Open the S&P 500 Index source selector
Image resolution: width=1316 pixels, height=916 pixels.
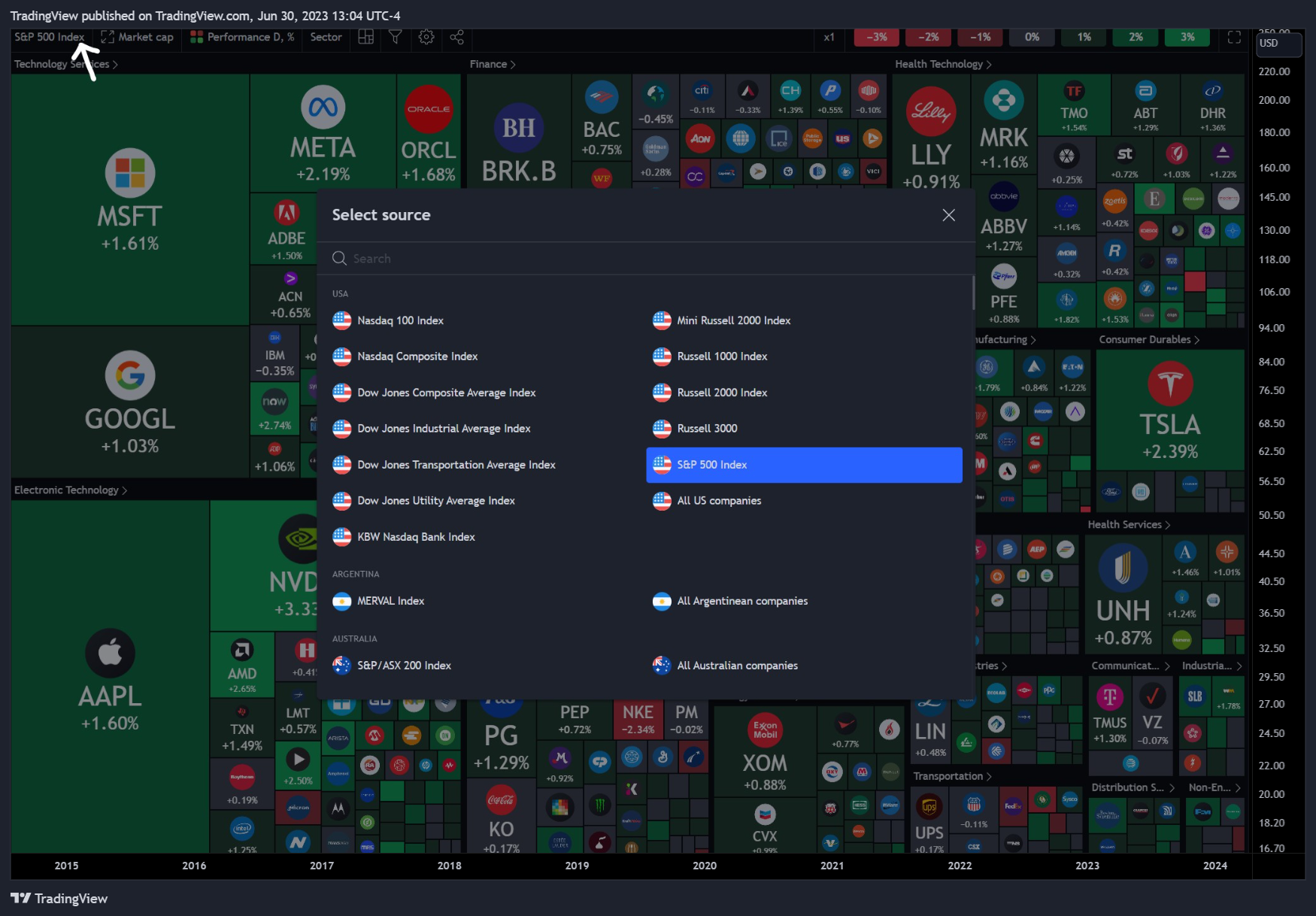pos(50,37)
